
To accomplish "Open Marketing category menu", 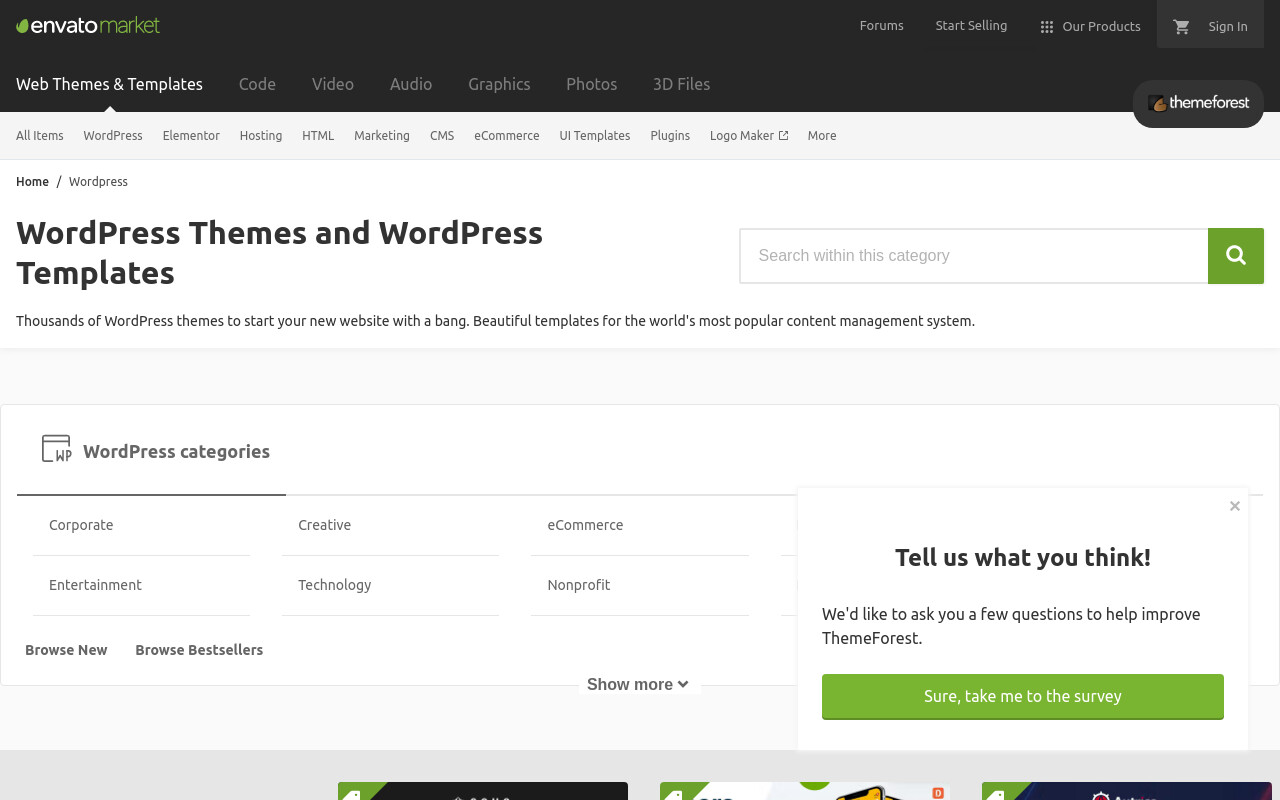I will coord(382,136).
